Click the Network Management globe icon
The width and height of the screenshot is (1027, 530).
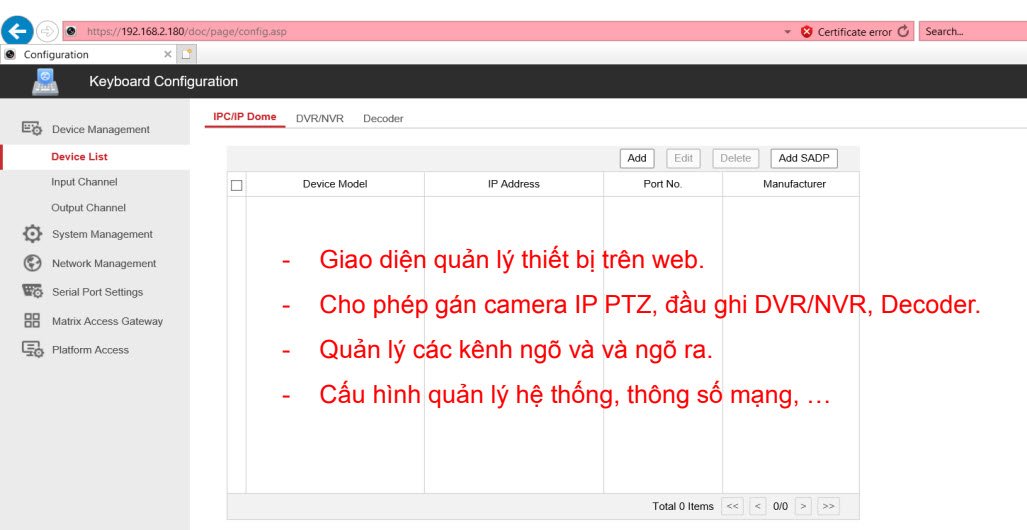tap(32, 263)
